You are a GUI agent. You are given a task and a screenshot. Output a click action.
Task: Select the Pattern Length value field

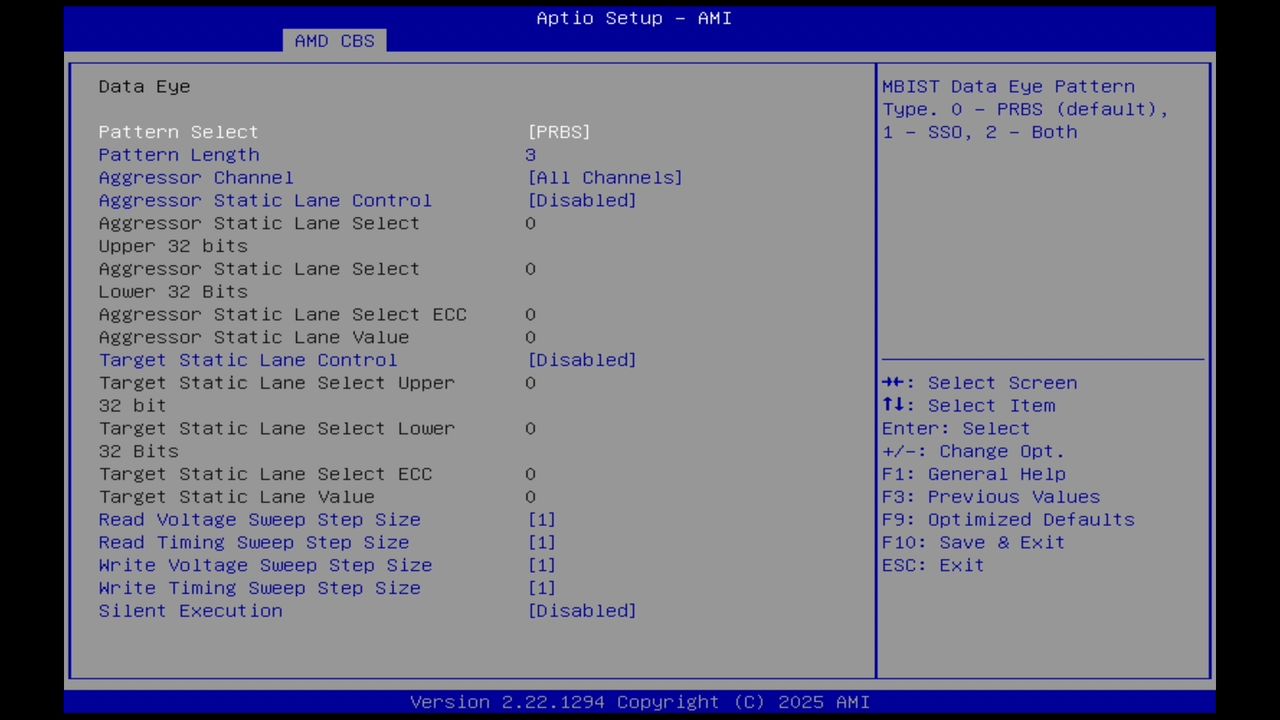(531, 154)
